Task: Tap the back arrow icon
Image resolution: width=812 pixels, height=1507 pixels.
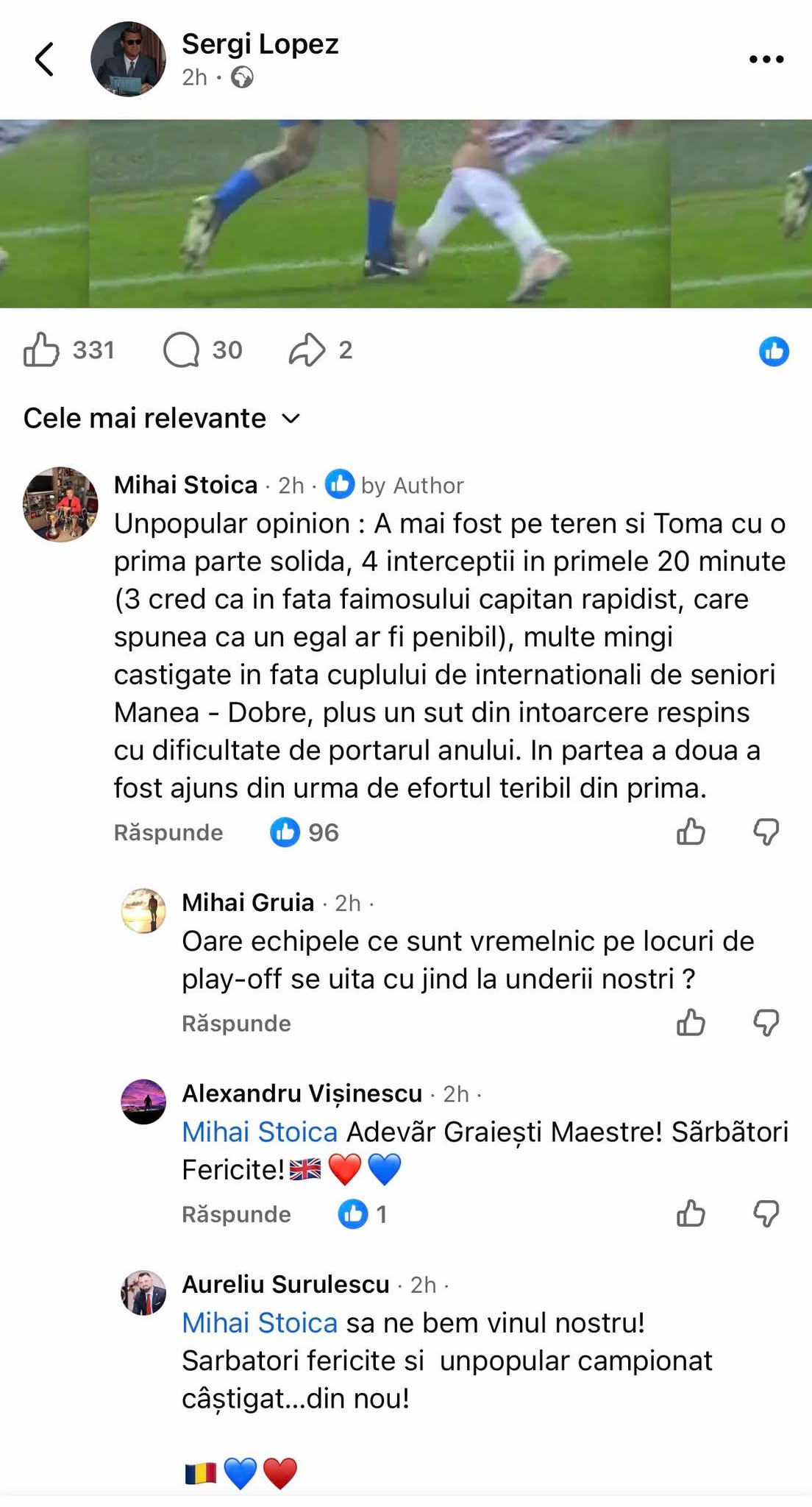Action: 45,59
